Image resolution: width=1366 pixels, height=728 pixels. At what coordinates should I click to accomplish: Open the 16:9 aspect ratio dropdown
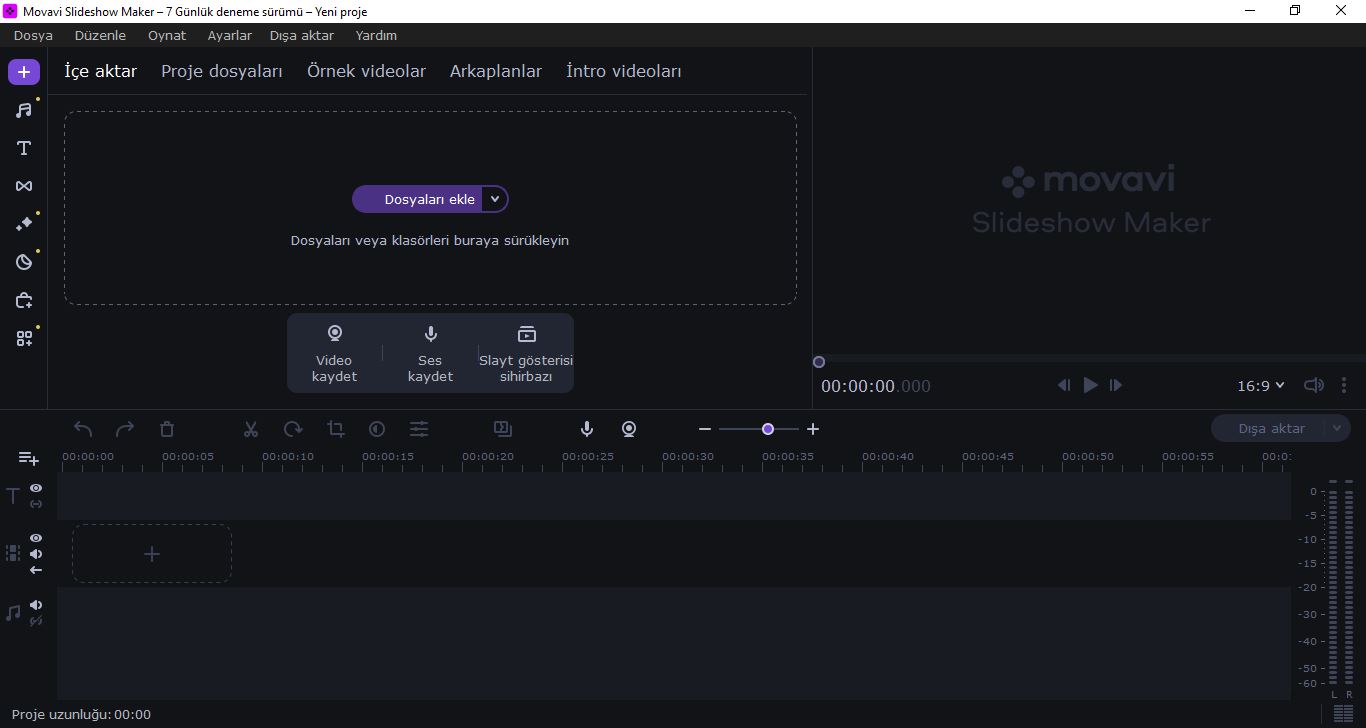(1260, 386)
